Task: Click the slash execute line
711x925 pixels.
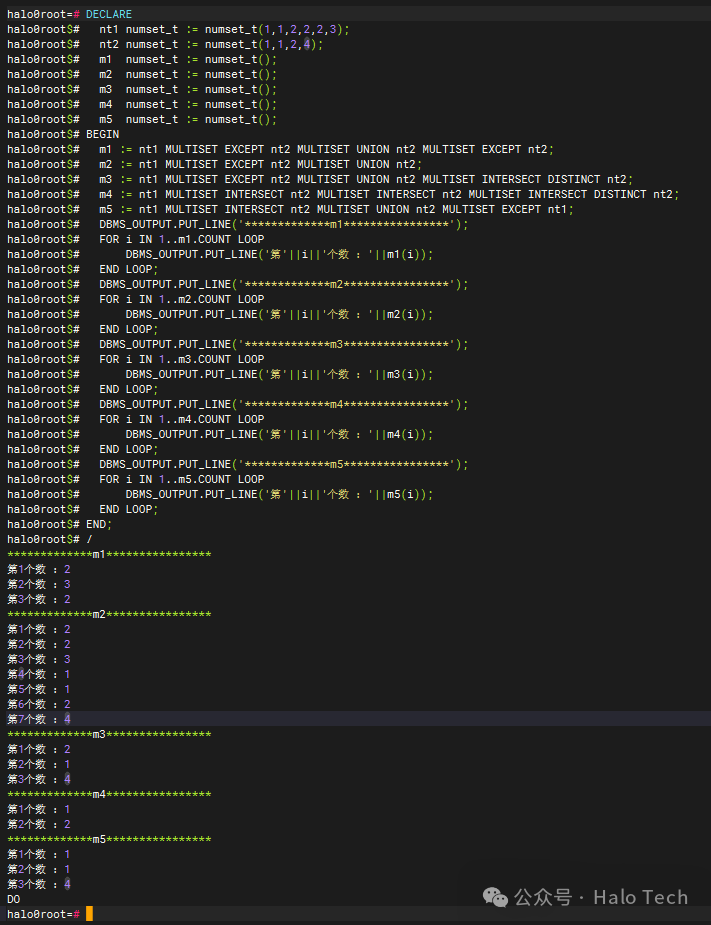Action: click(89, 539)
